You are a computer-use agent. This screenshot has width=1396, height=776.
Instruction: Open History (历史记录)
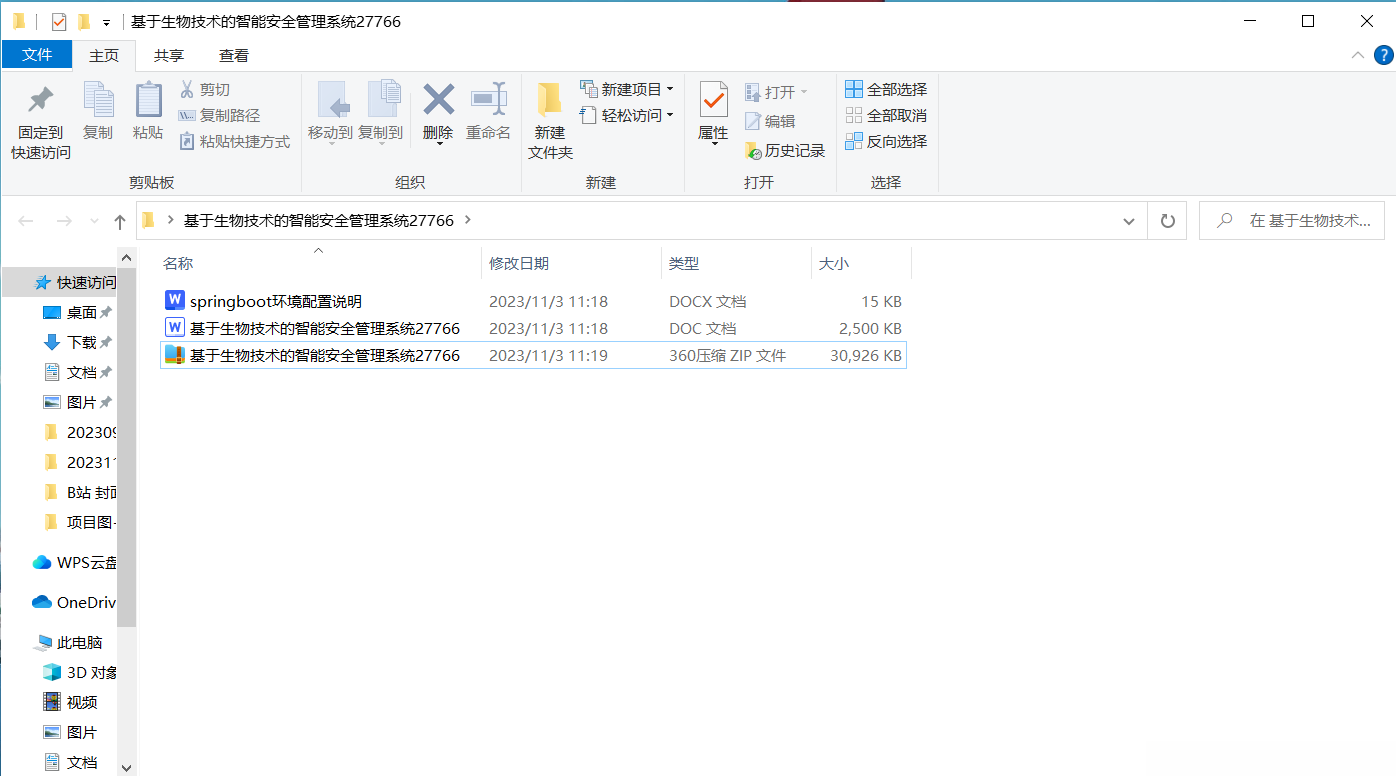click(785, 150)
